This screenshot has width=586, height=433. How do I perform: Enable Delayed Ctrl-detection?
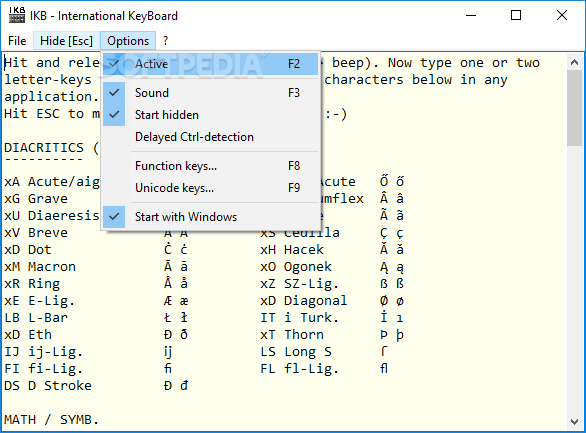coord(210,137)
